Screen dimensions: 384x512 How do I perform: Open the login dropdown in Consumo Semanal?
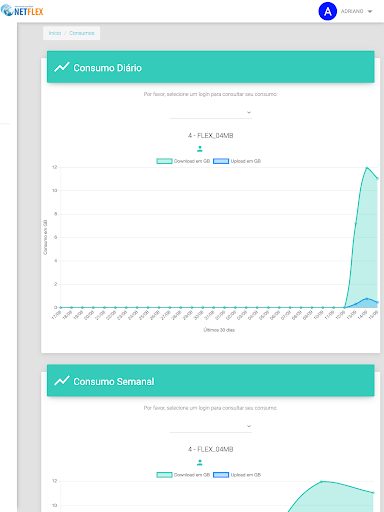[211, 426]
